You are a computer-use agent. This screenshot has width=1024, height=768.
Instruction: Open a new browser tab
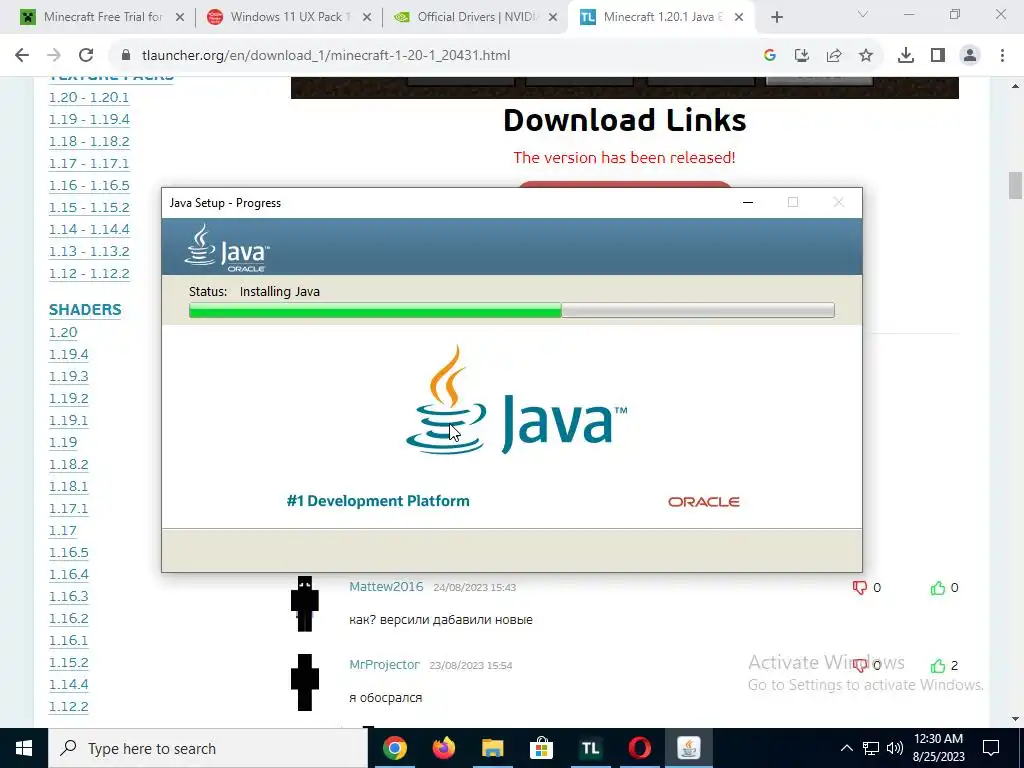pos(776,18)
